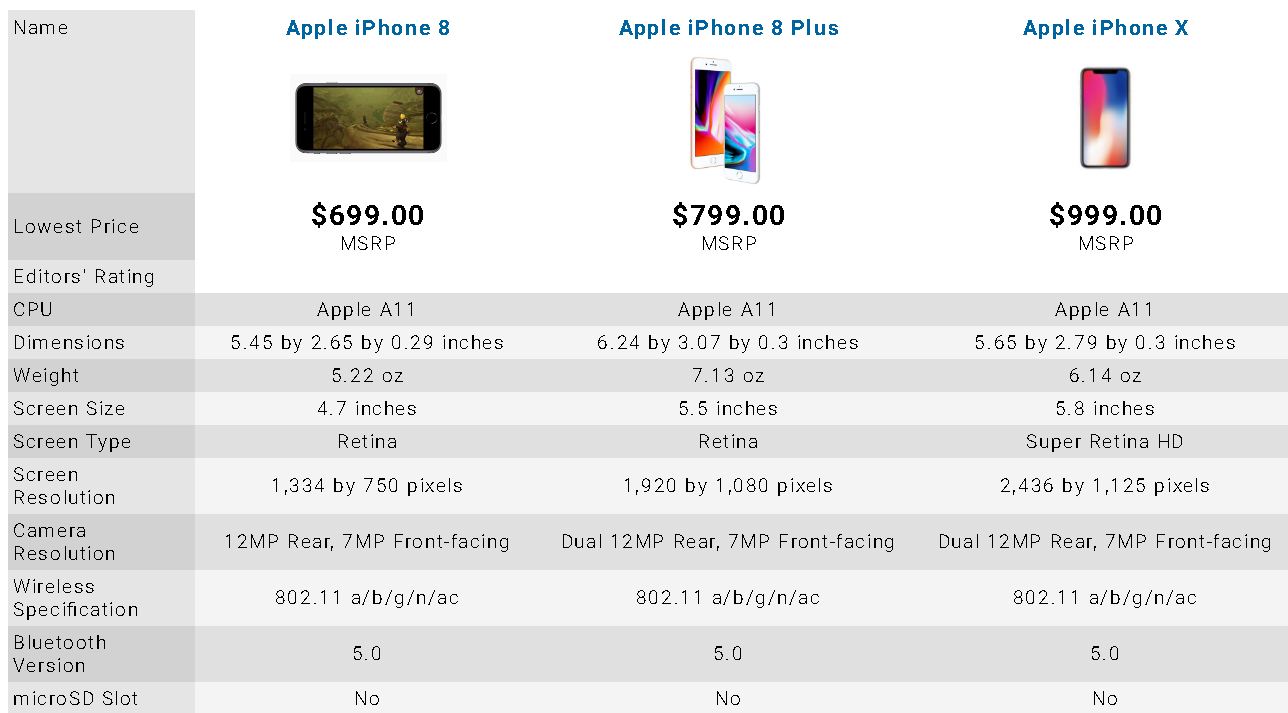Viewport: 1288px width, 713px height.
Task: Click the 6.24 by 3.07 by 0.3 inches cell
Action: click(728, 343)
